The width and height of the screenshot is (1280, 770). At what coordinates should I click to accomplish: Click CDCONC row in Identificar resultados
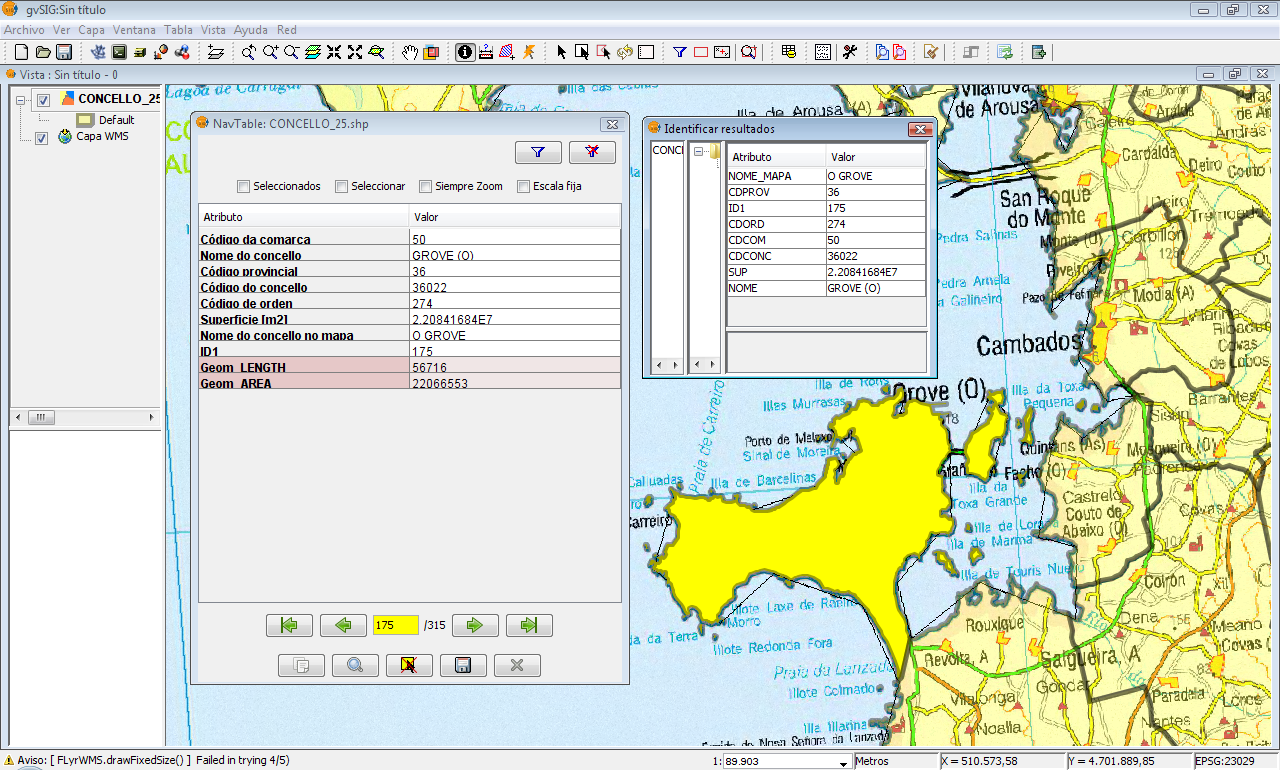click(x=826, y=256)
